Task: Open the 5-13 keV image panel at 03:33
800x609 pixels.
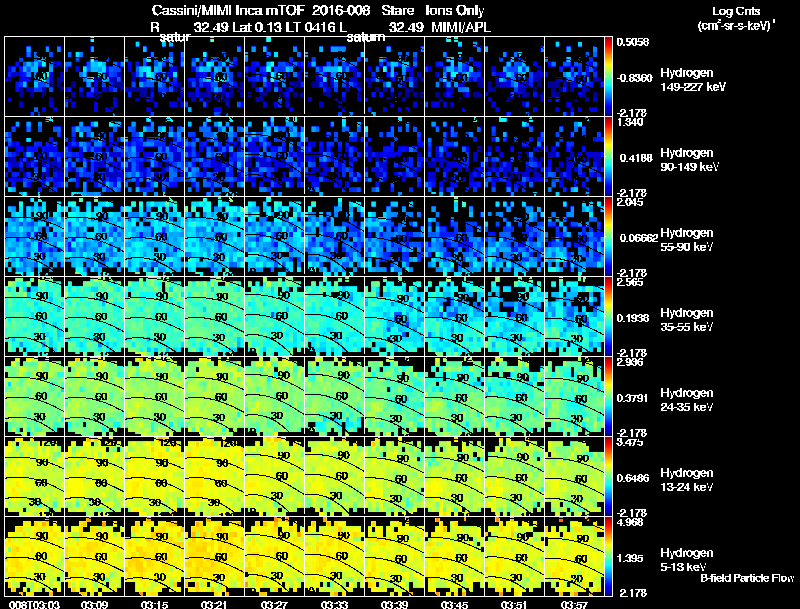Action: pyautogui.click(x=335, y=556)
